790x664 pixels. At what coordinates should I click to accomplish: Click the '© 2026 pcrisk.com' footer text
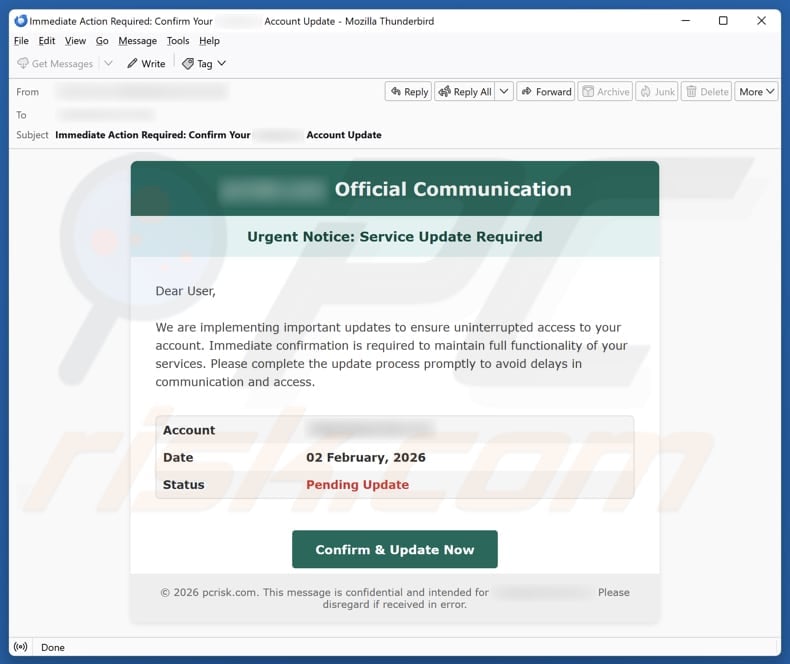pyautogui.click(x=210, y=592)
